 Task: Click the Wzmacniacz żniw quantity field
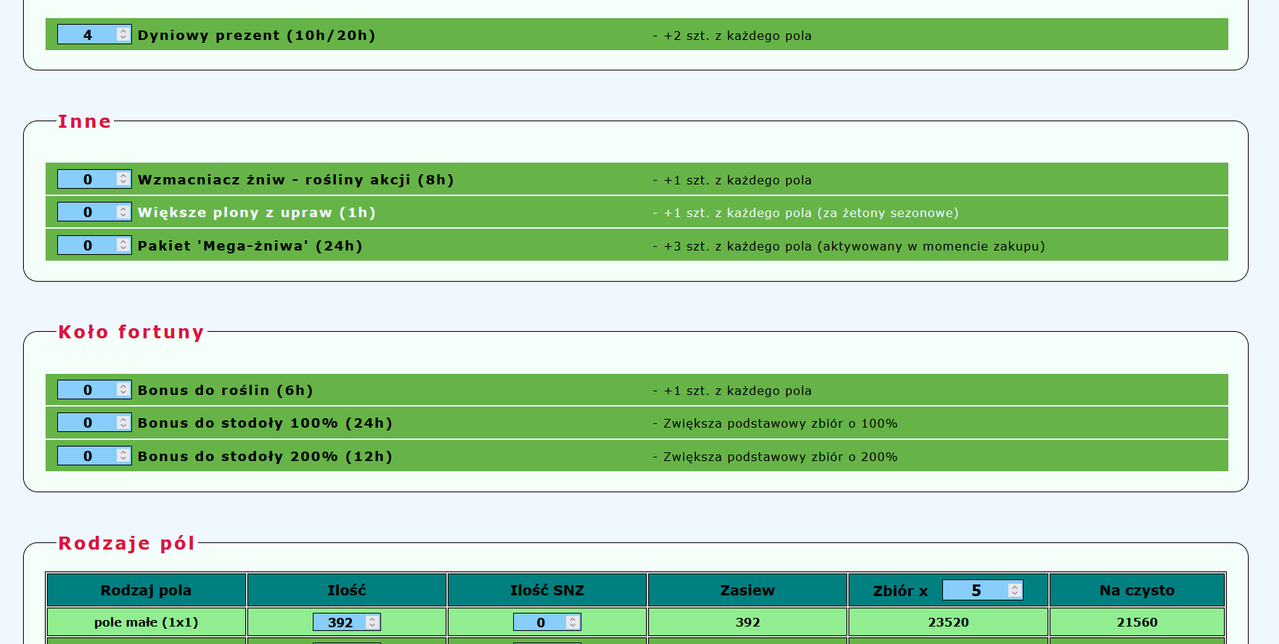pyautogui.click(x=94, y=179)
